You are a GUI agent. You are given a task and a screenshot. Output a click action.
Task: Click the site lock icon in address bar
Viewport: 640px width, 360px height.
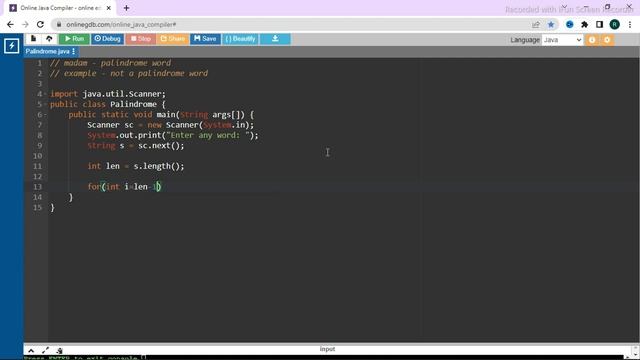tap(59, 24)
